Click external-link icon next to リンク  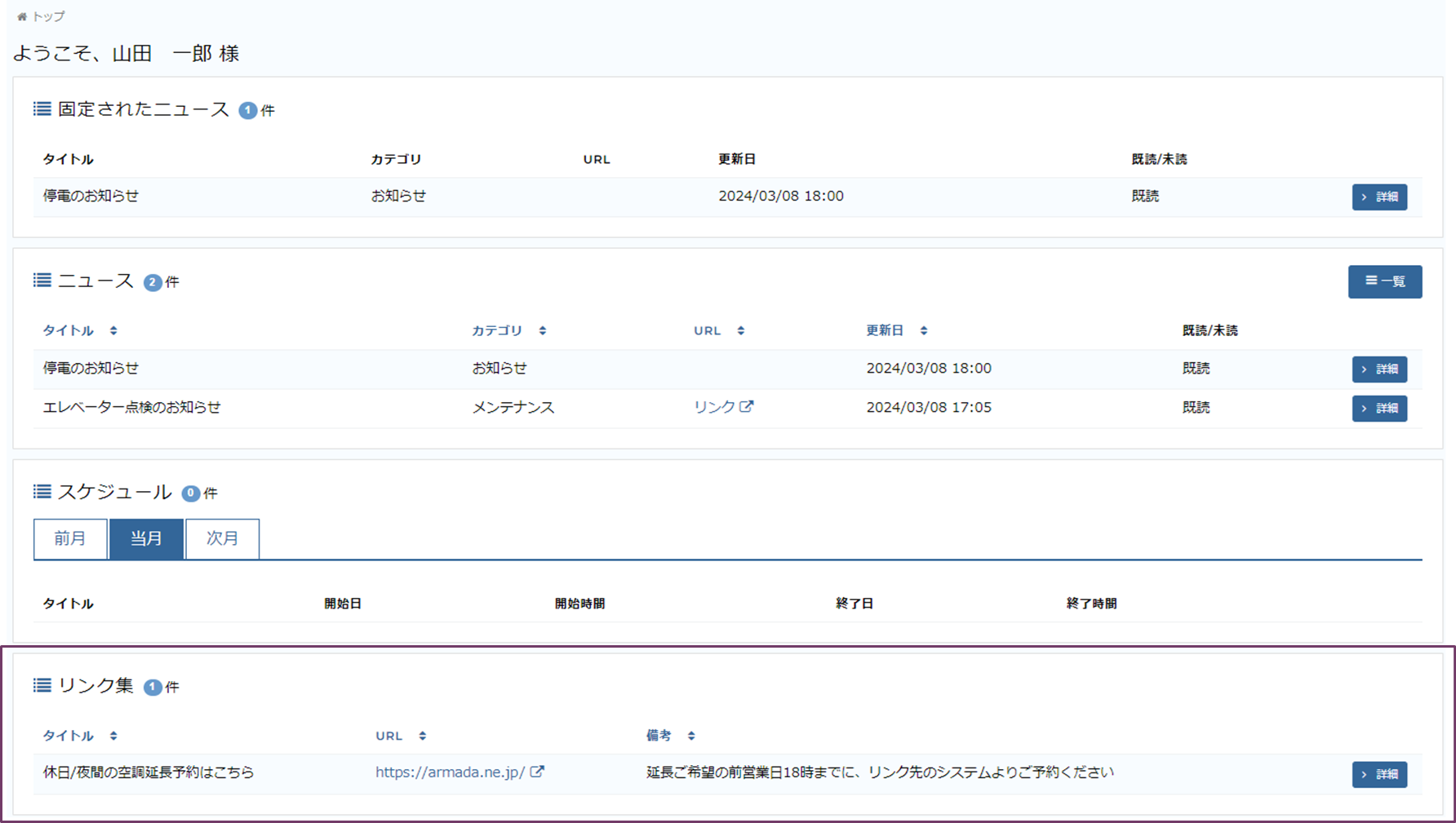pyautogui.click(x=747, y=406)
